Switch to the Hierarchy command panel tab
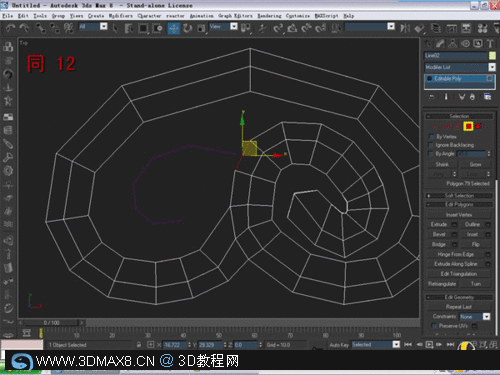 [x=453, y=43]
